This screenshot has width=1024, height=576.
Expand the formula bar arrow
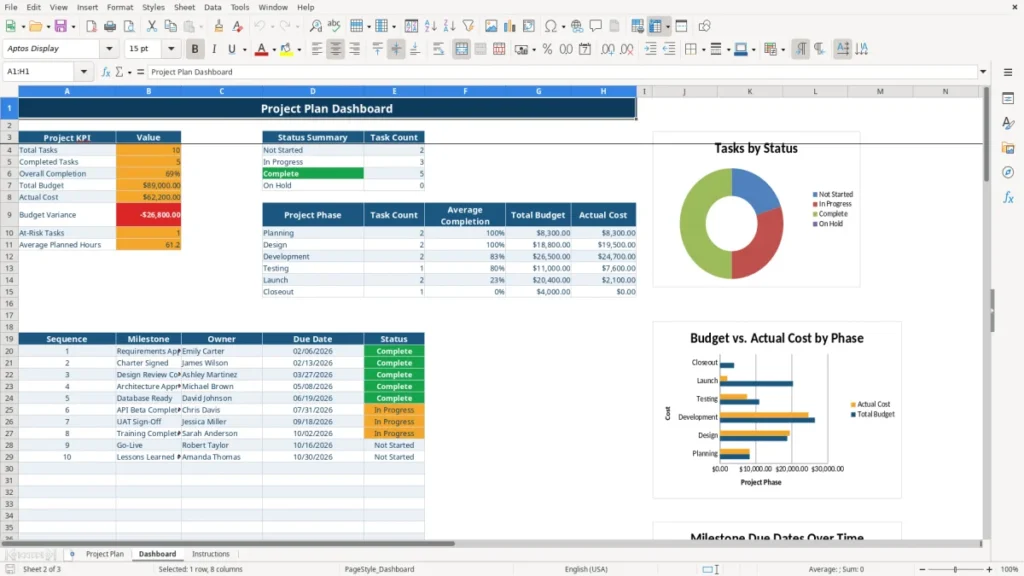pyautogui.click(x=983, y=72)
